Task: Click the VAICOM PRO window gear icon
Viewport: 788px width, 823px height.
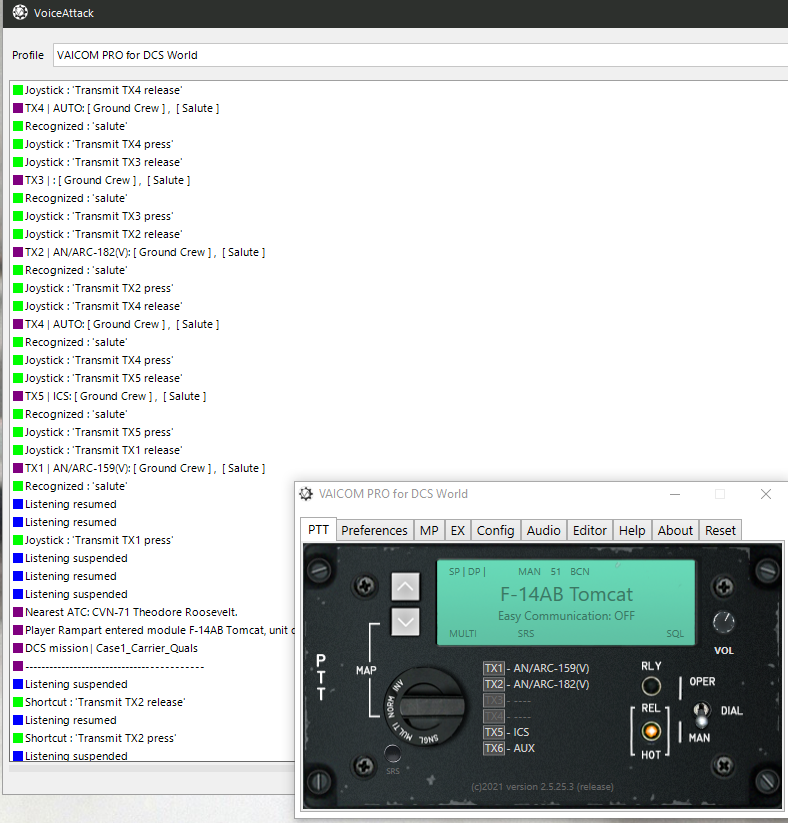Action: click(x=306, y=494)
